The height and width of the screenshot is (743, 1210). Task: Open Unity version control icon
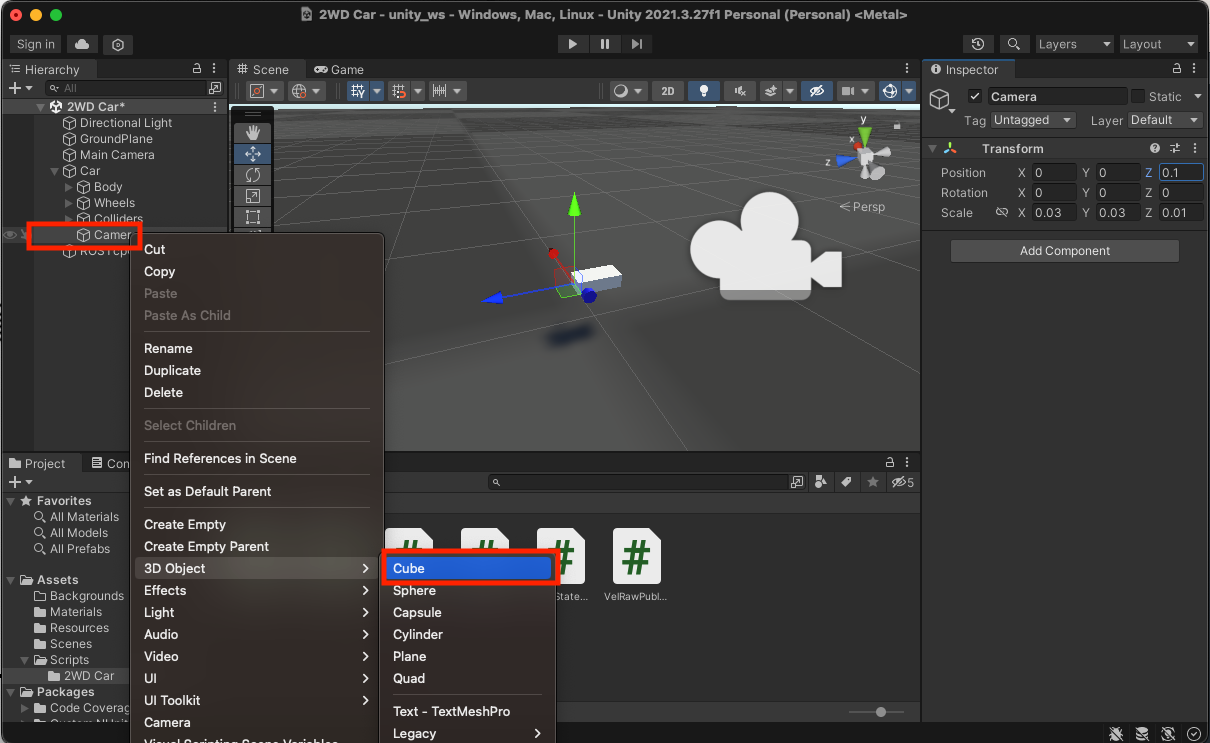point(118,44)
